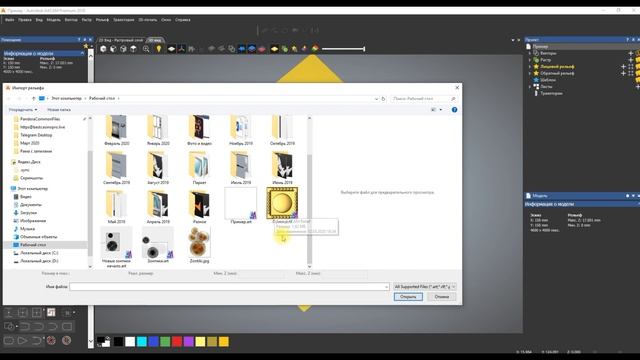Expand the Обратный рельеф node
Image resolution: width=640 pixels, height=360 pixels.
click(x=530, y=73)
